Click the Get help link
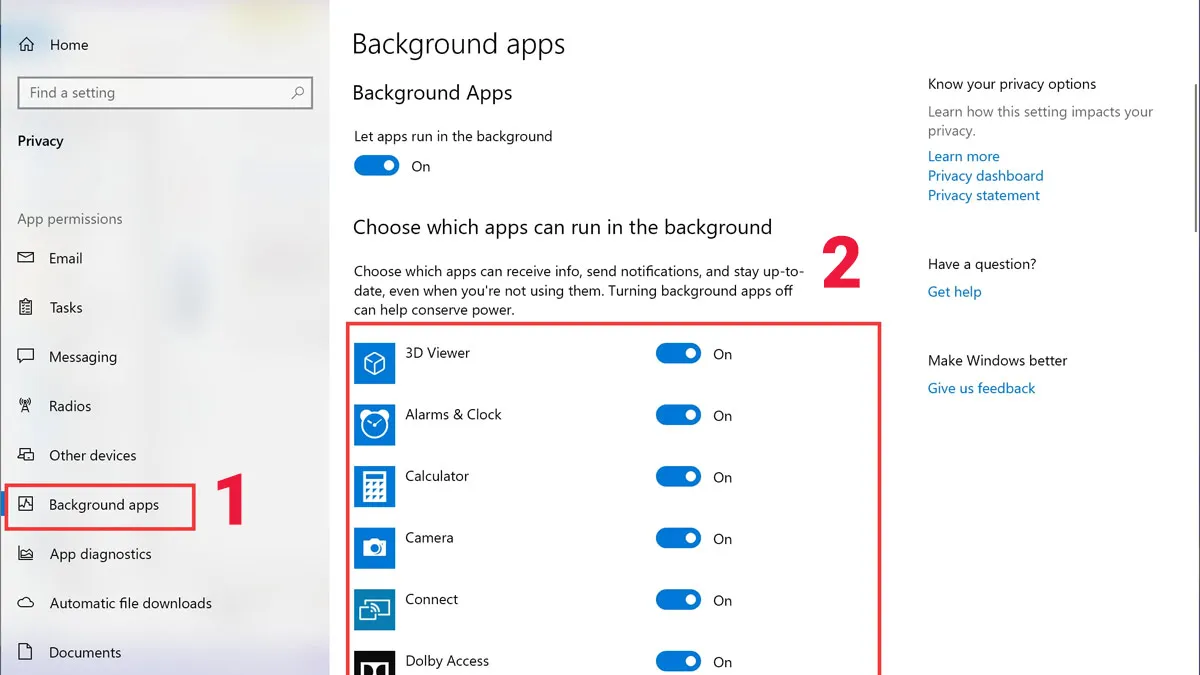Screen dimensions: 1200x675 (954, 292)
